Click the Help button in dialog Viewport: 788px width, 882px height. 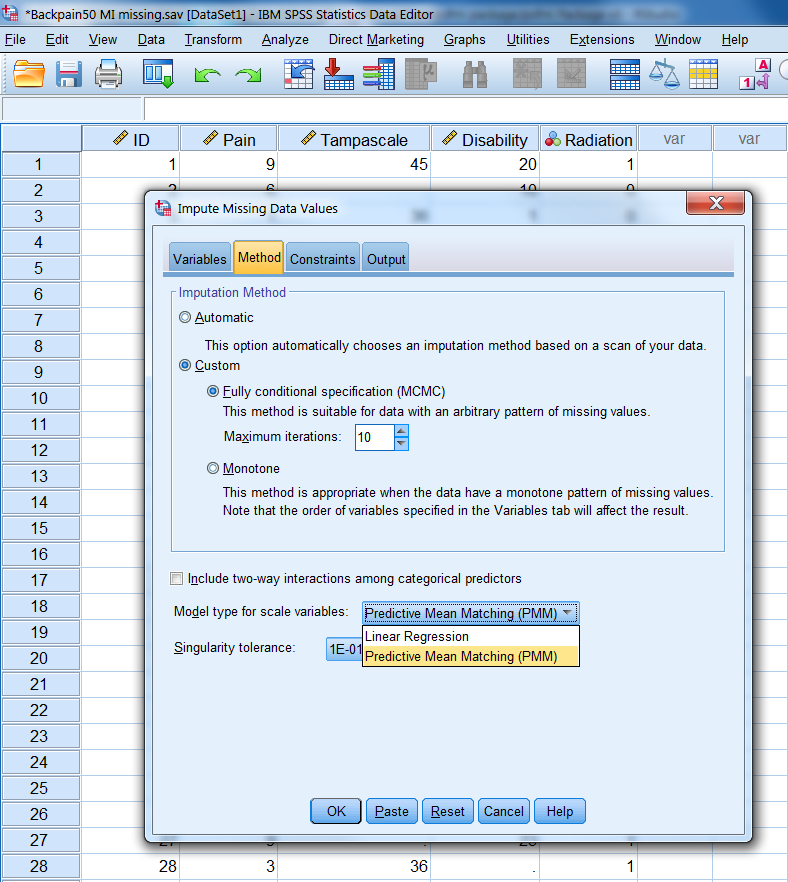560,811
